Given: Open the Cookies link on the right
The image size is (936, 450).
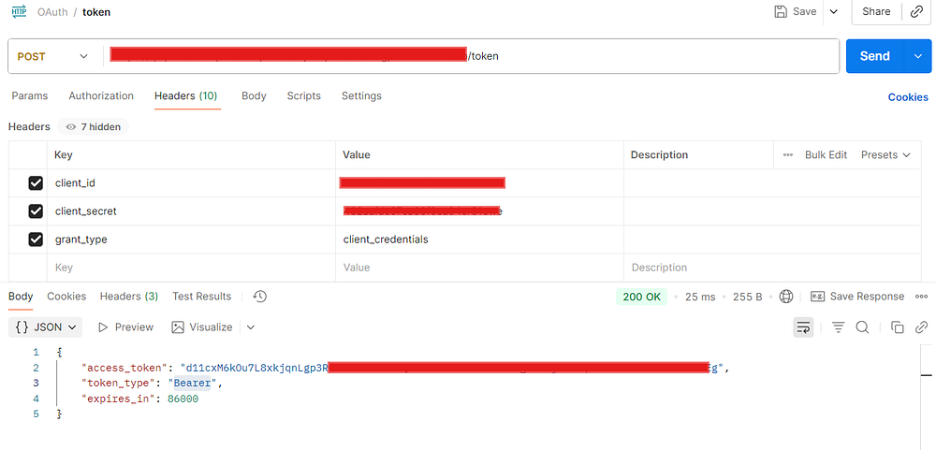Looking at the screenshot, I should 908,97.
